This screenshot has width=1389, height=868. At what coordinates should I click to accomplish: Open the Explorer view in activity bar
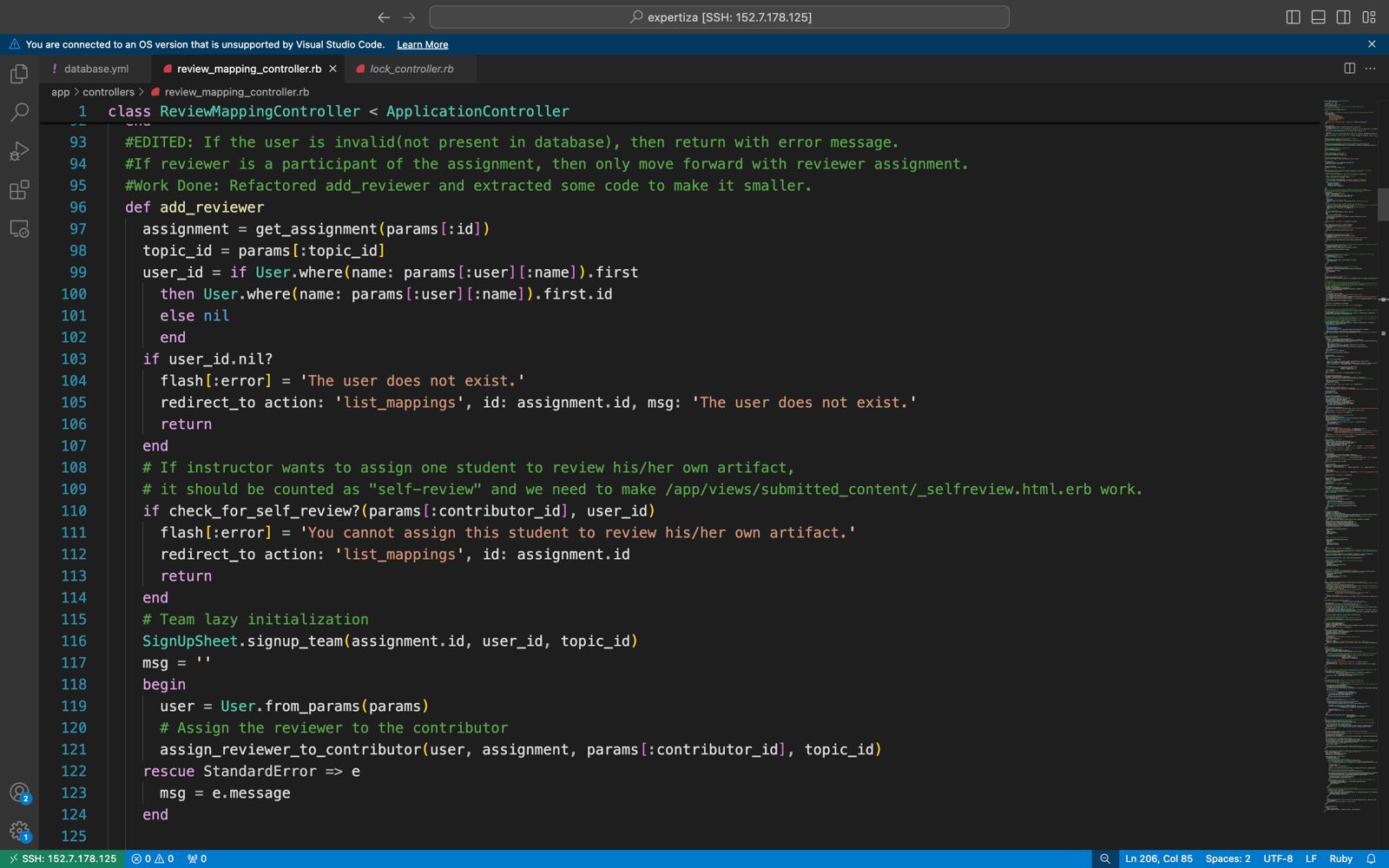[19, 75]
